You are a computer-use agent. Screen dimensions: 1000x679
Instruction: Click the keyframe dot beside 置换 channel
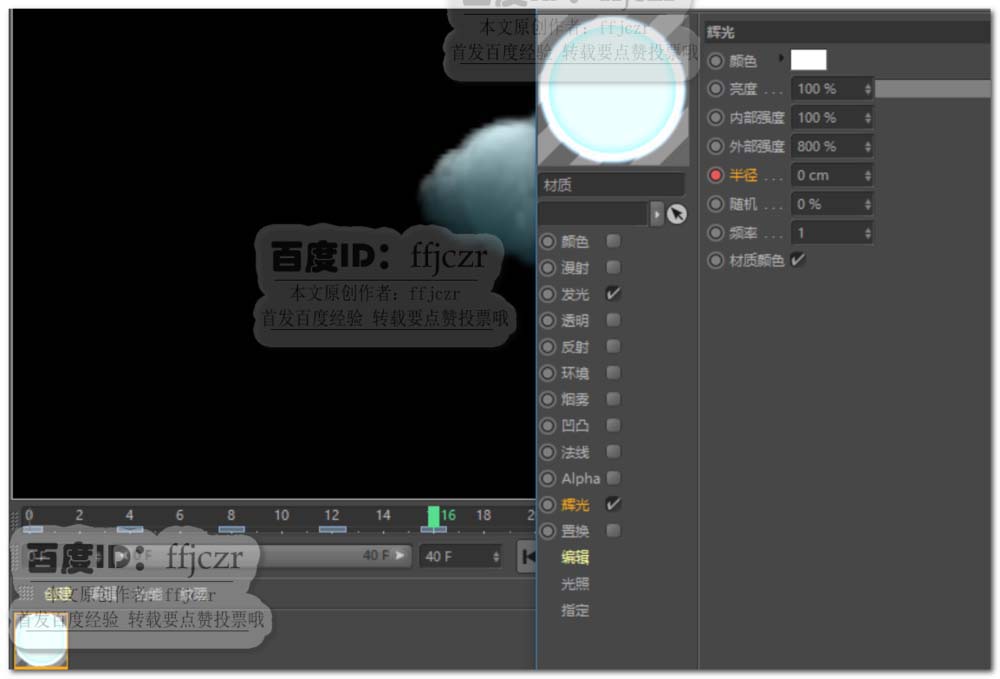(548, 531)
